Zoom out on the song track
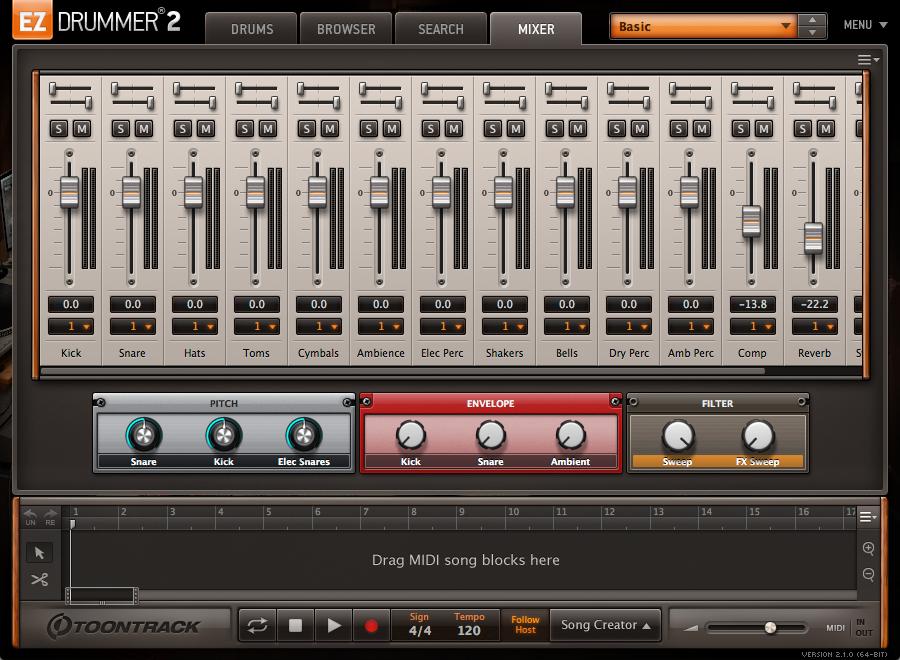The image size is (900, 660). tap(868, 574)
